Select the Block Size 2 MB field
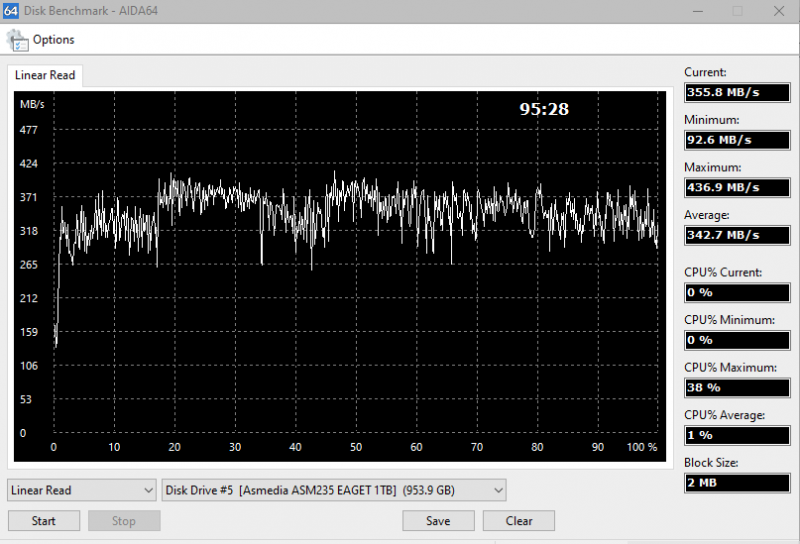The width and height of the screenshot is (800, 544). [736, 483]
